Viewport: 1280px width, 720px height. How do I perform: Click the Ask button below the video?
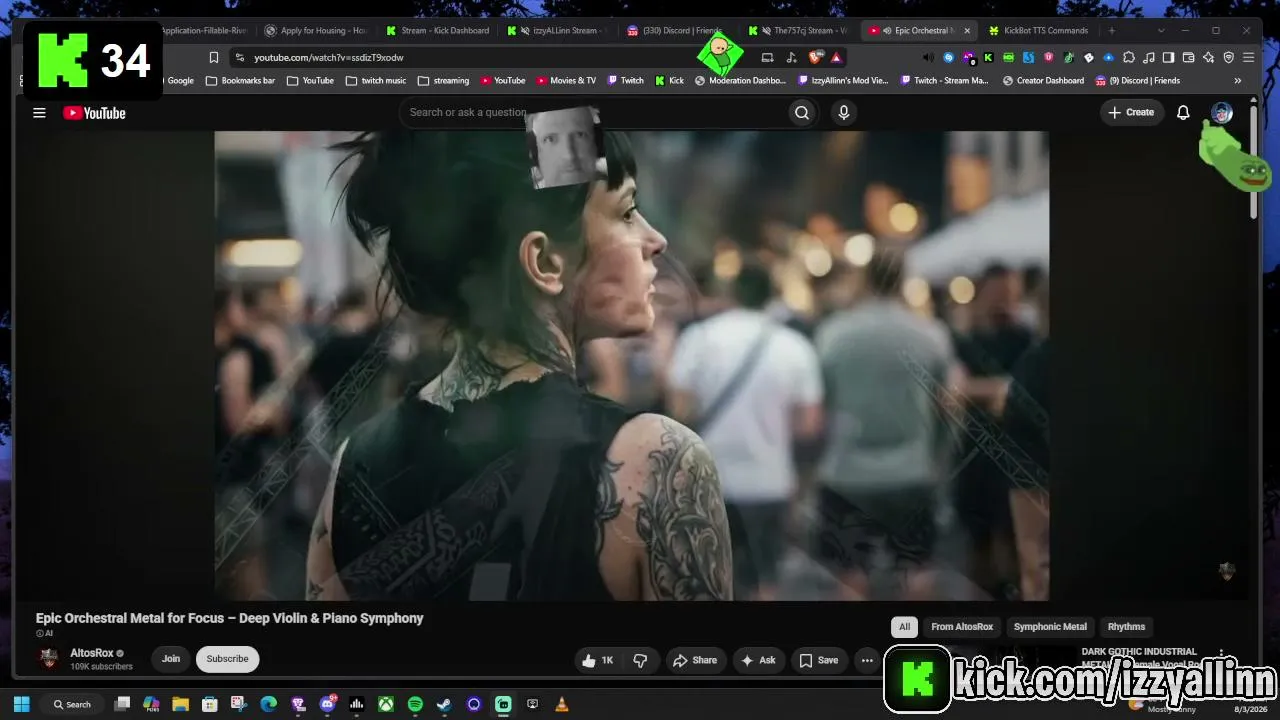pos(758,660)
